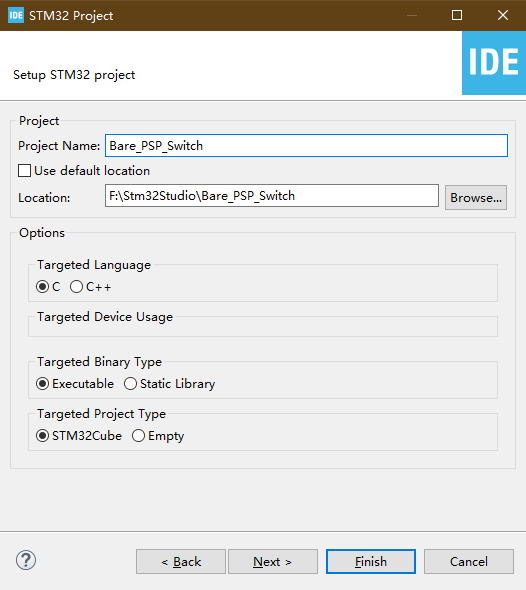Click the Project Name: label
This screenshot has height=590, width=526.
pos(59,146)
